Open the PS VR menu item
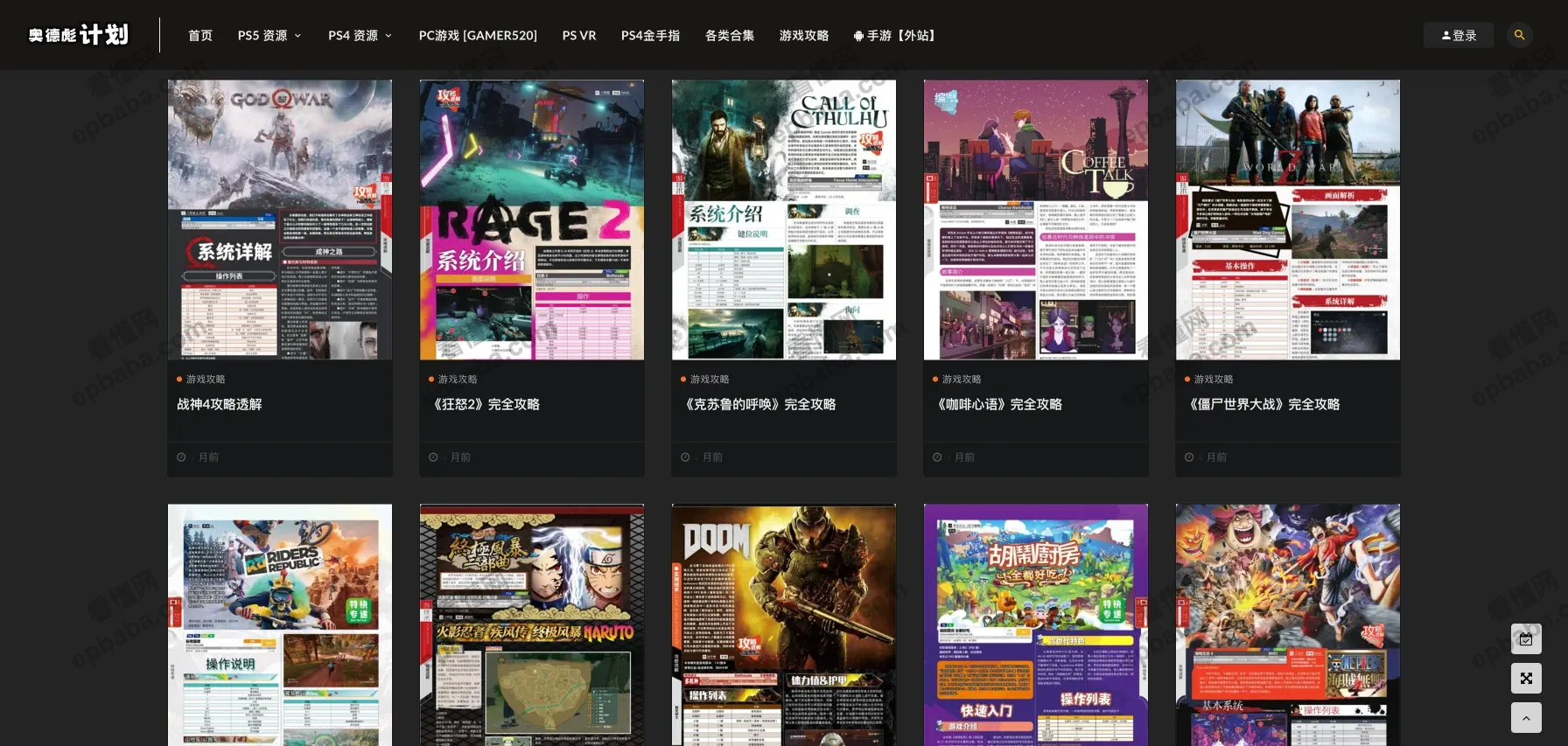 579,36
